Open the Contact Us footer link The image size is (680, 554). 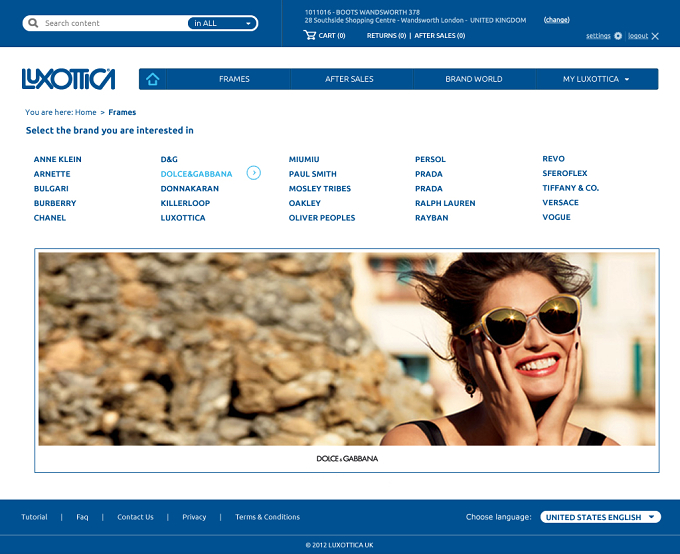[x=135, y=517]
